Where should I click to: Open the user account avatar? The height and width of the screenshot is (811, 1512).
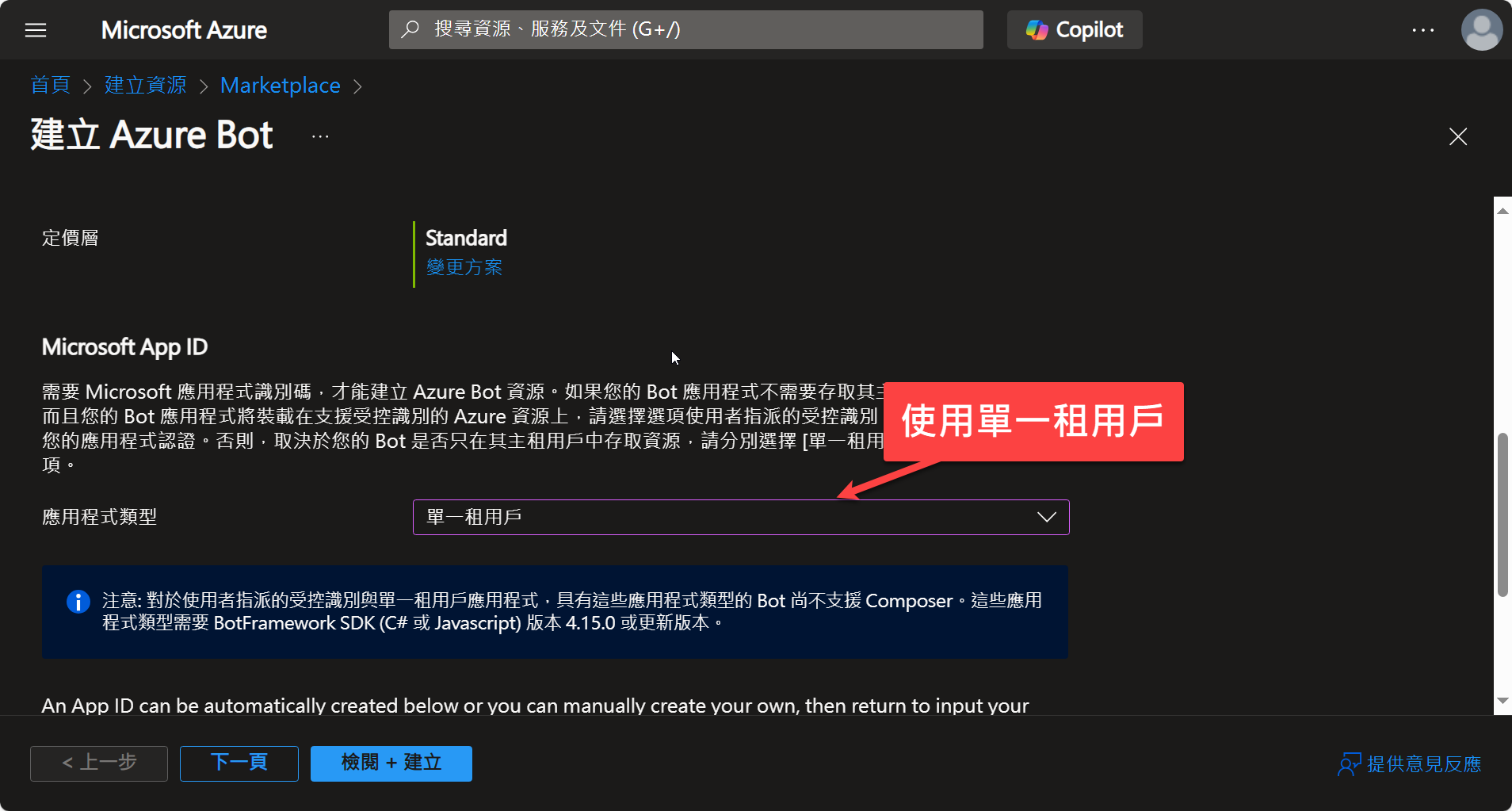tap(1481, 30)
